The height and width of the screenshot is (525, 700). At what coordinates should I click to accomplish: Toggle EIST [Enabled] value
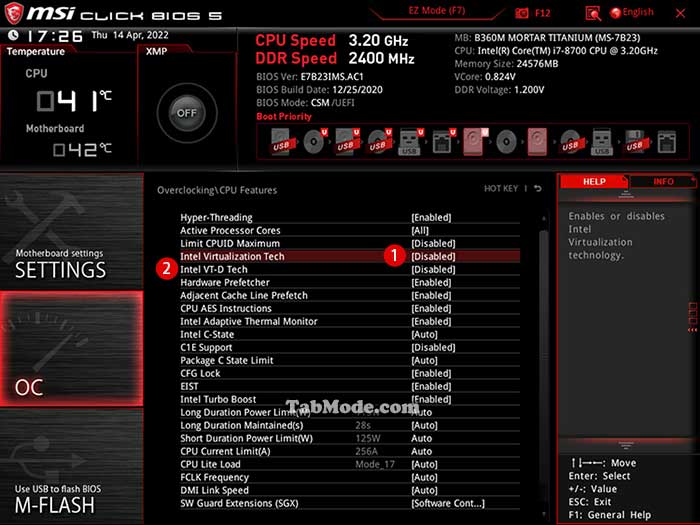pos(431,386)
